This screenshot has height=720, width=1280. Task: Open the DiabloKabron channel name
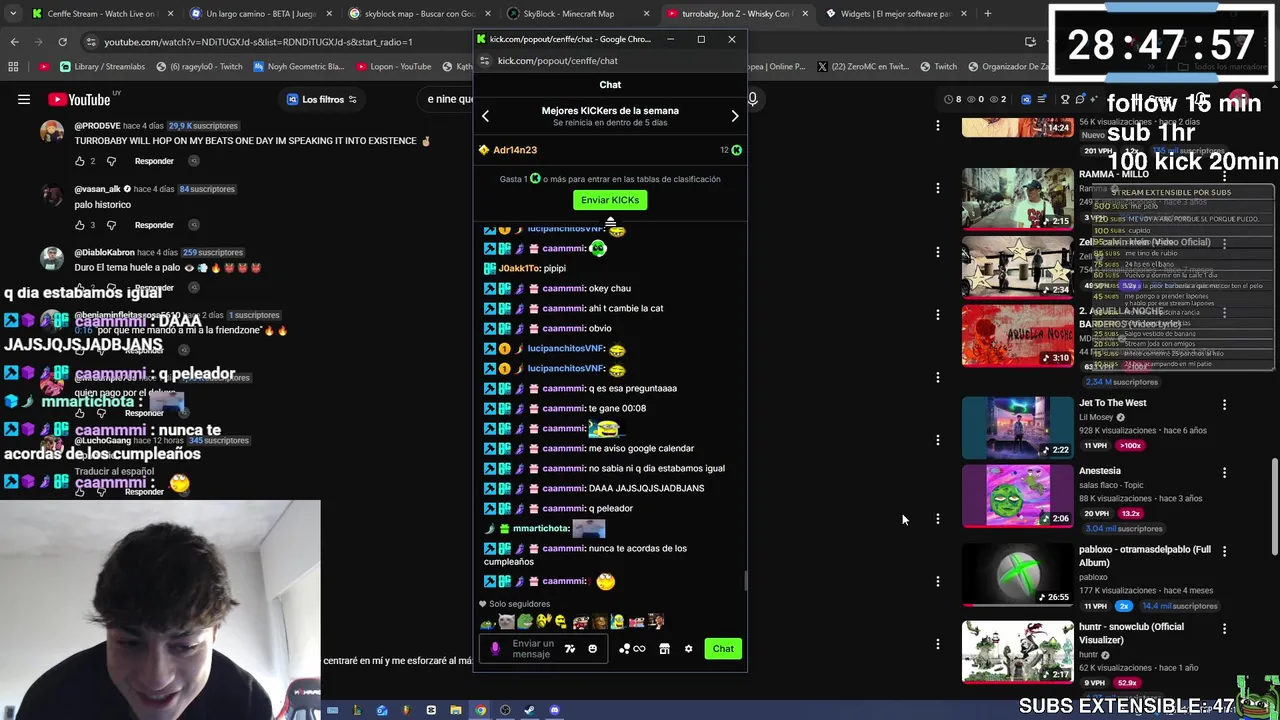point(104,252)
